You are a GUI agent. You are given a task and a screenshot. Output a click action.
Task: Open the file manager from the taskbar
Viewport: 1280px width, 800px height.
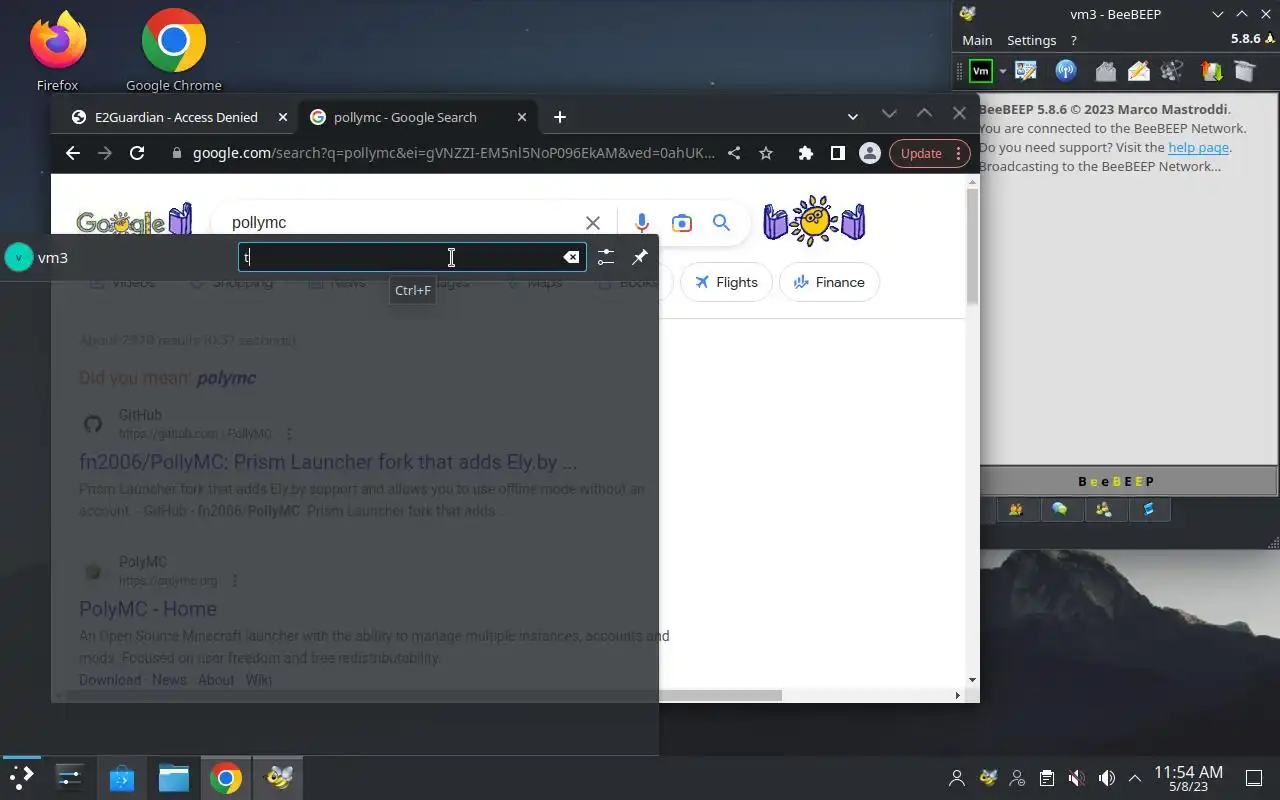coord(174,777)
